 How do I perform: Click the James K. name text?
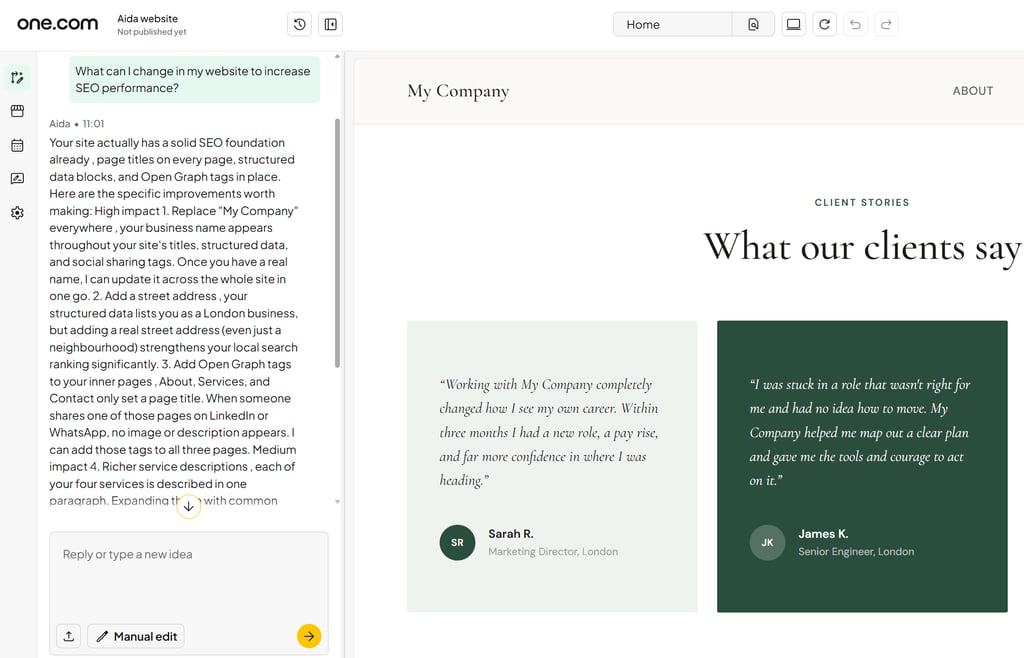tap(824, 534)
